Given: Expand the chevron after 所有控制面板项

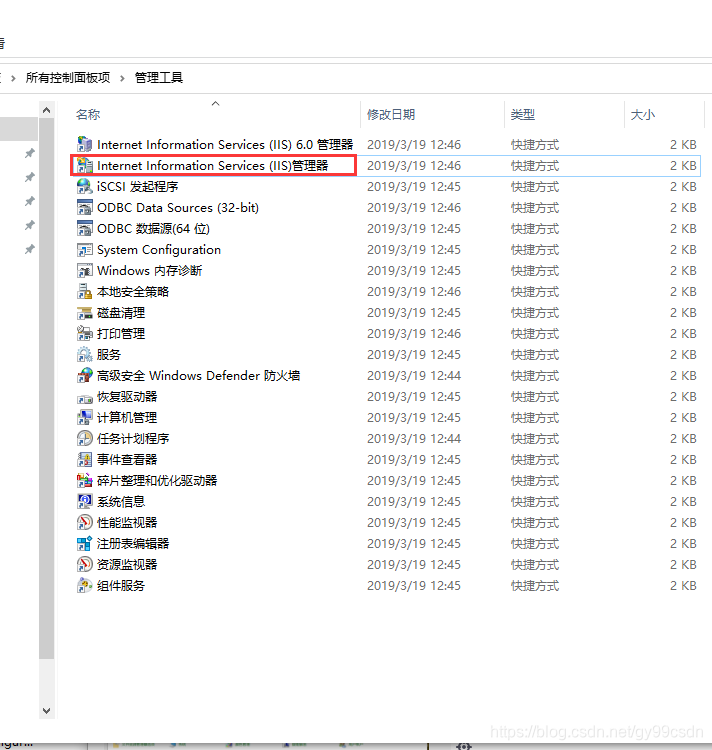Looking at the screenshot, I should [x=122, y=78].
